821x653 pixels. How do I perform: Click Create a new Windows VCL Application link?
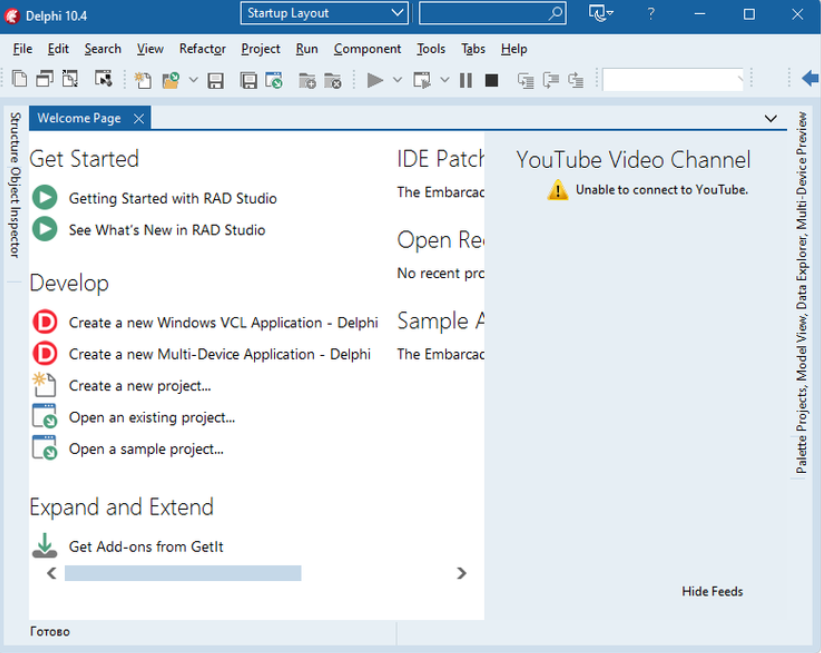coord(222,323)
